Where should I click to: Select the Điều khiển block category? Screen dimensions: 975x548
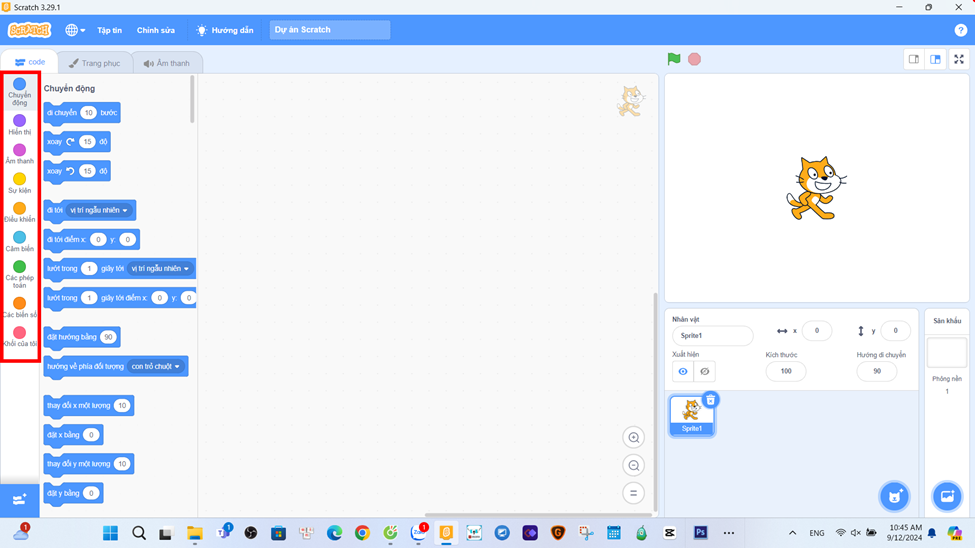[x=19, y=212]
